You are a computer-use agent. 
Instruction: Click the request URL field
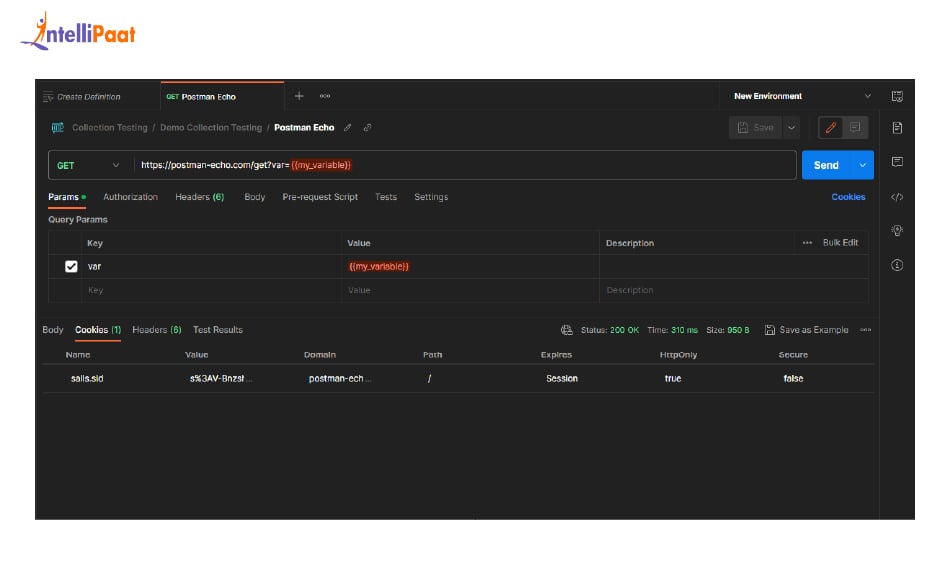465,165
